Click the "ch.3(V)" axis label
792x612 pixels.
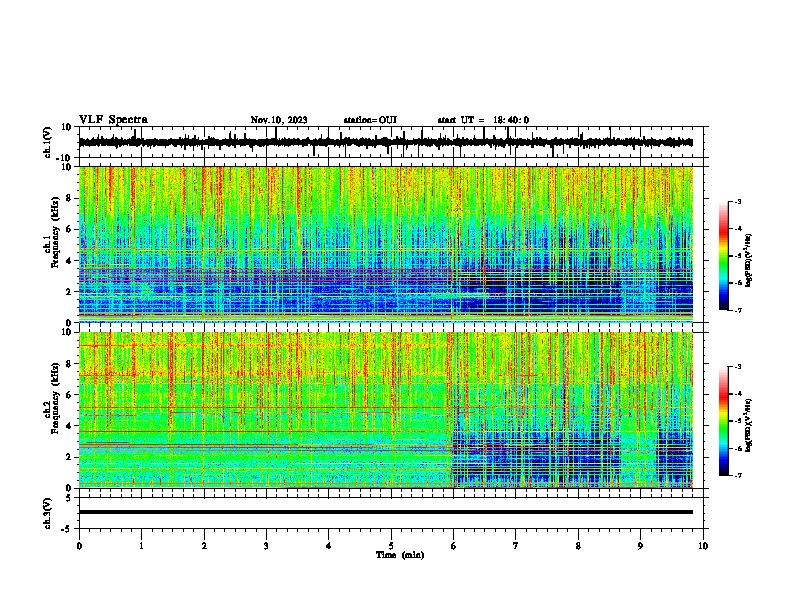[x=48, y=513]
